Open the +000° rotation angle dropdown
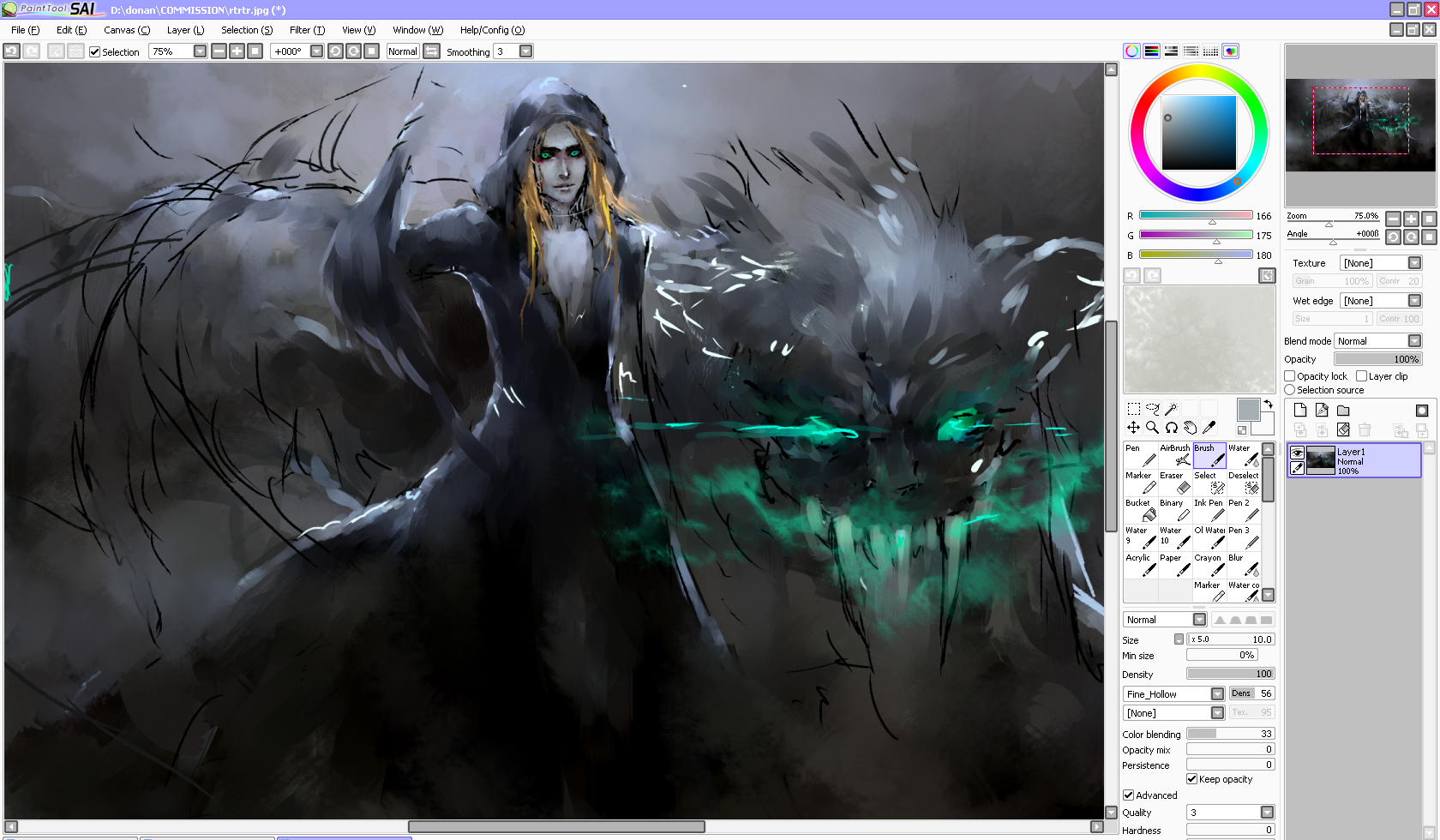 tap(317, 51)
